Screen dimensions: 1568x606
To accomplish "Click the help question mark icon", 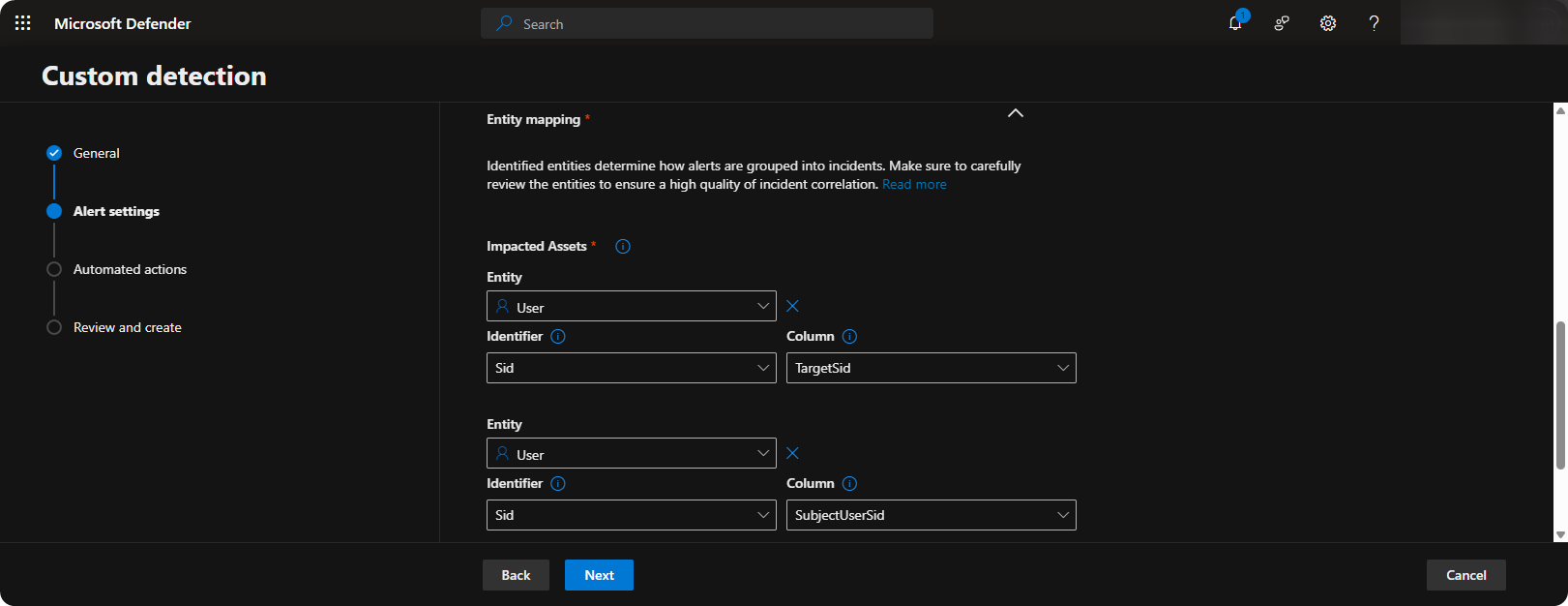I will (1374, 23).
